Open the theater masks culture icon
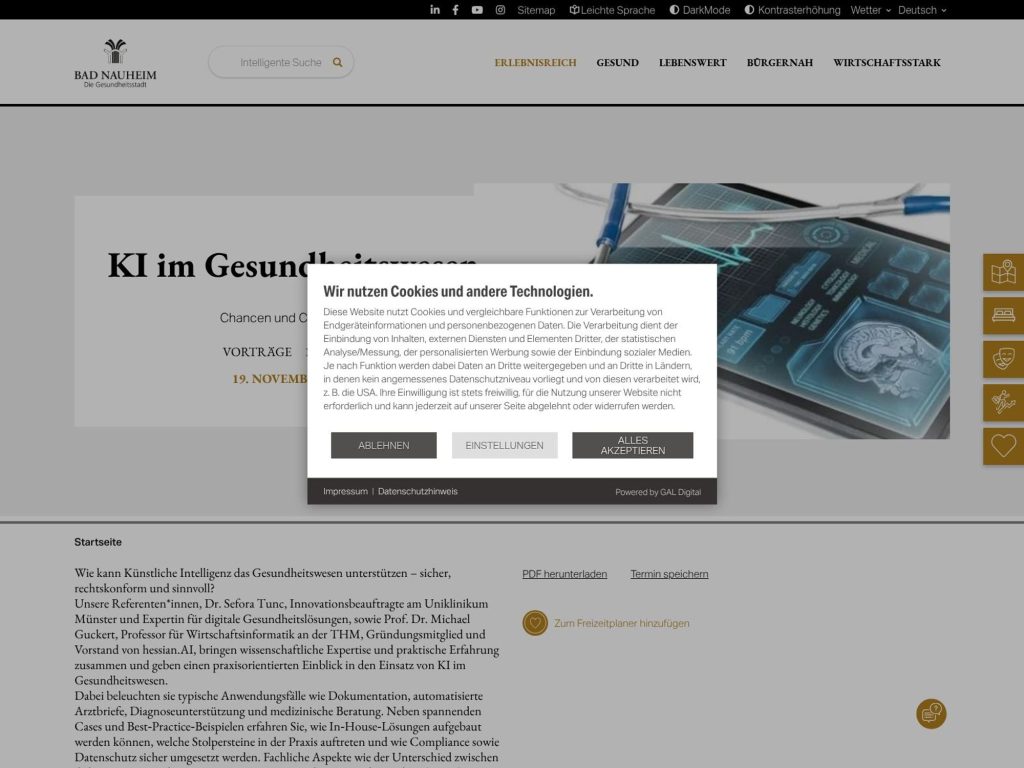 coord(1003,359)
